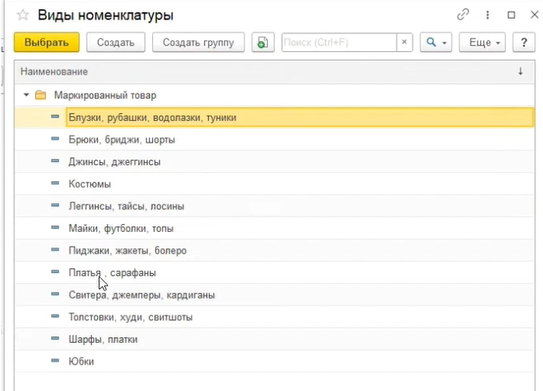Viewport: 543px width, 391px height.
Task: Open the Еще dropdown menu
Action: (482, 43)
